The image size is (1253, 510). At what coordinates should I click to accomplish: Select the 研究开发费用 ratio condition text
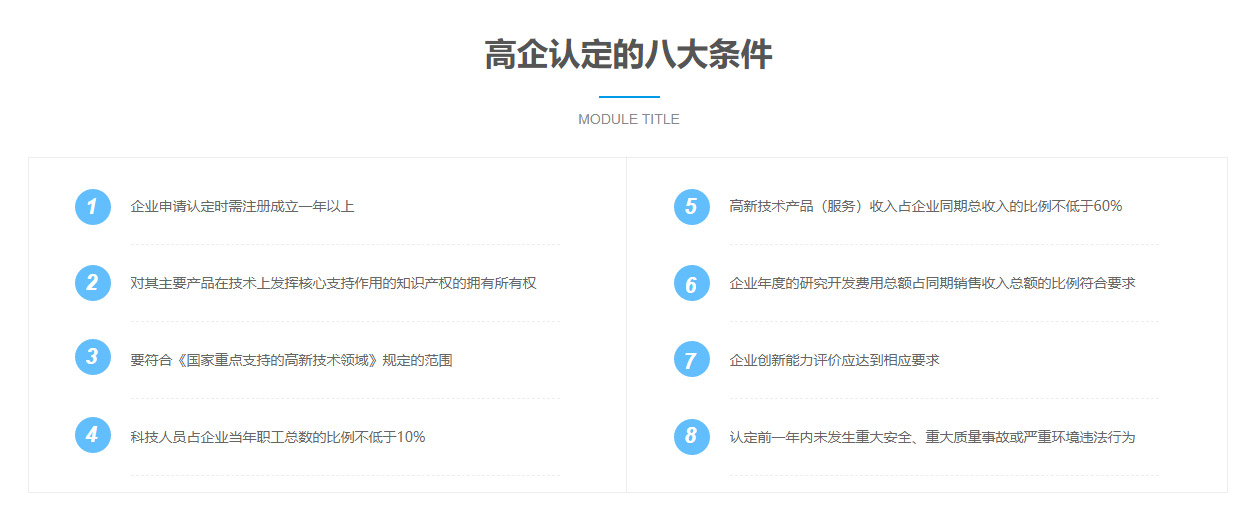point(932,283)
